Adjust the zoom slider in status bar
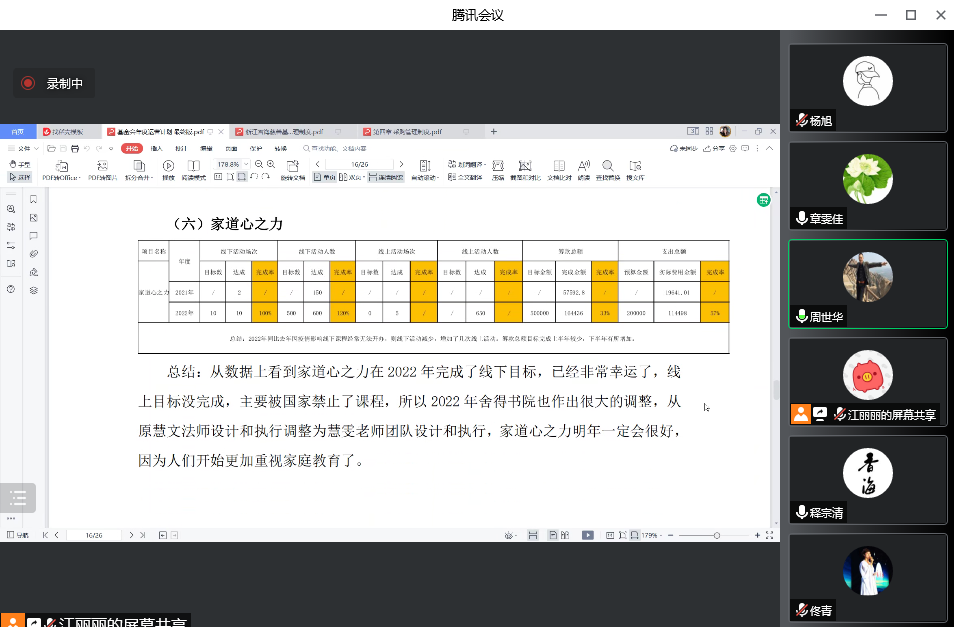Viewport: 954px width, 627px height. coord(717,535)
